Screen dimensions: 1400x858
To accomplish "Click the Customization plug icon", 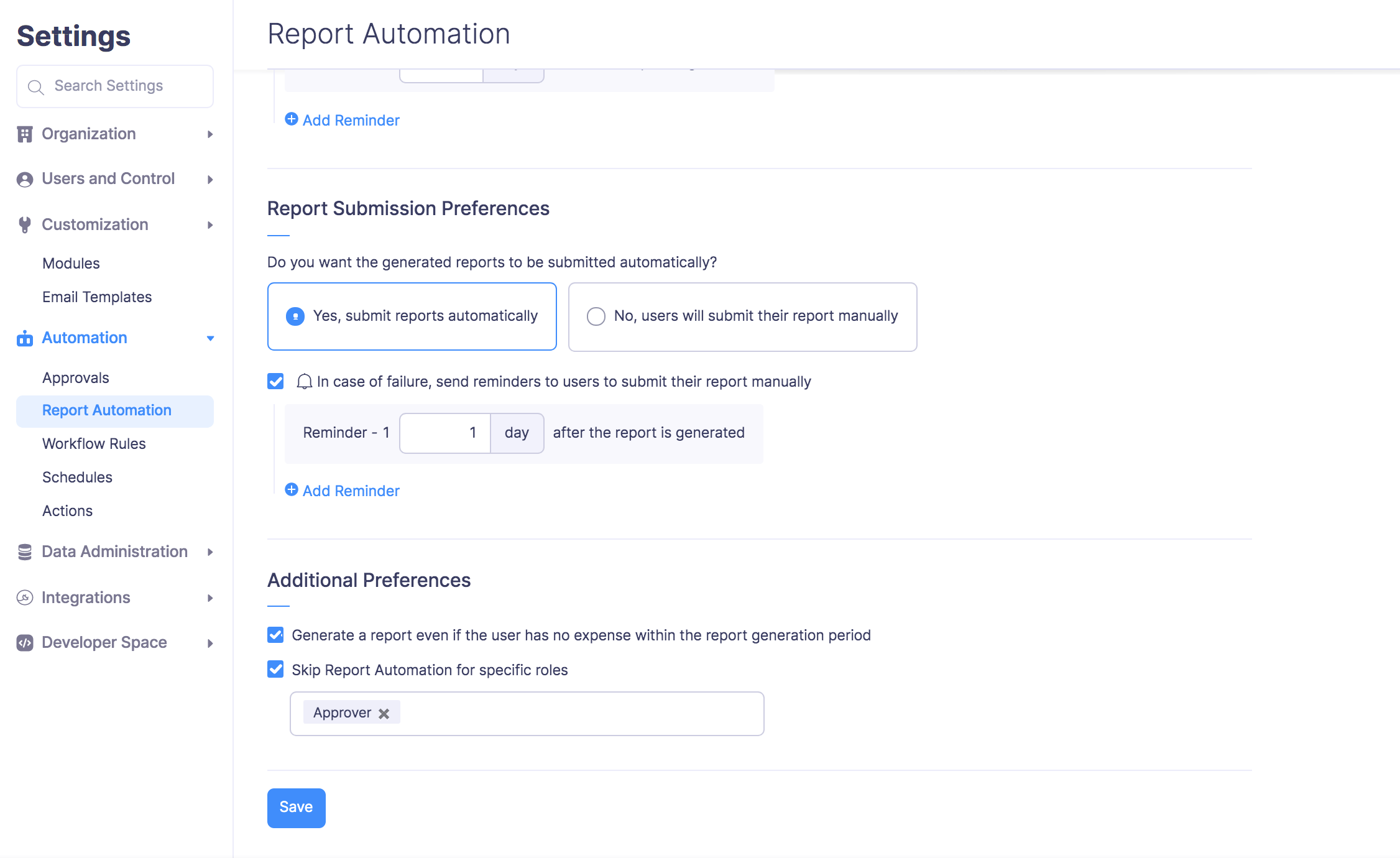I will (25, 224).
